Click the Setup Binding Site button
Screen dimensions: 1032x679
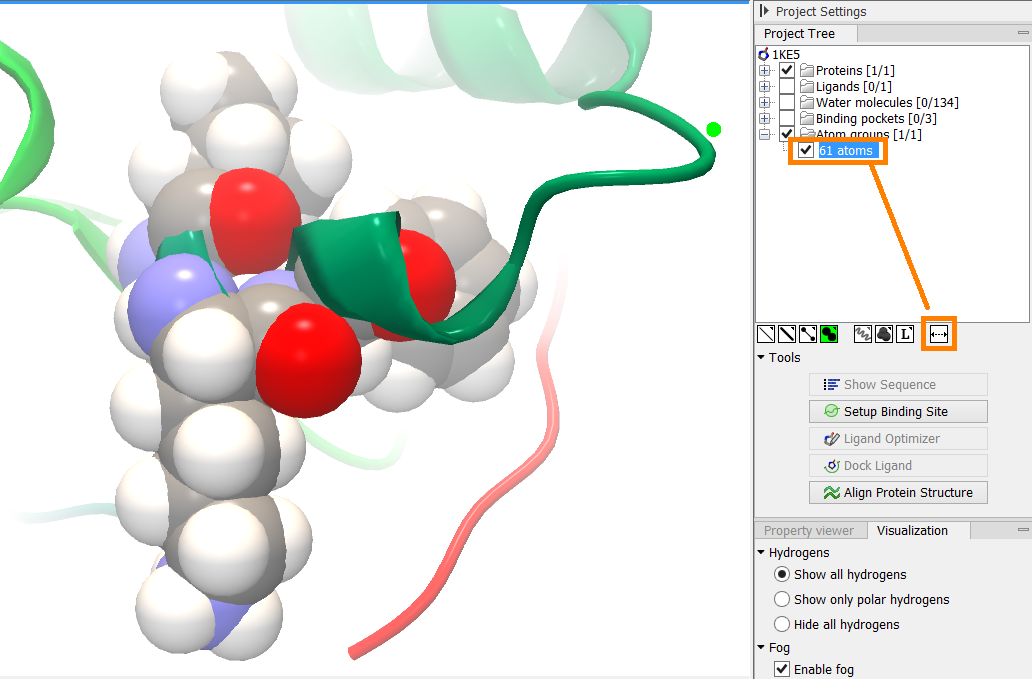(897, 411)
